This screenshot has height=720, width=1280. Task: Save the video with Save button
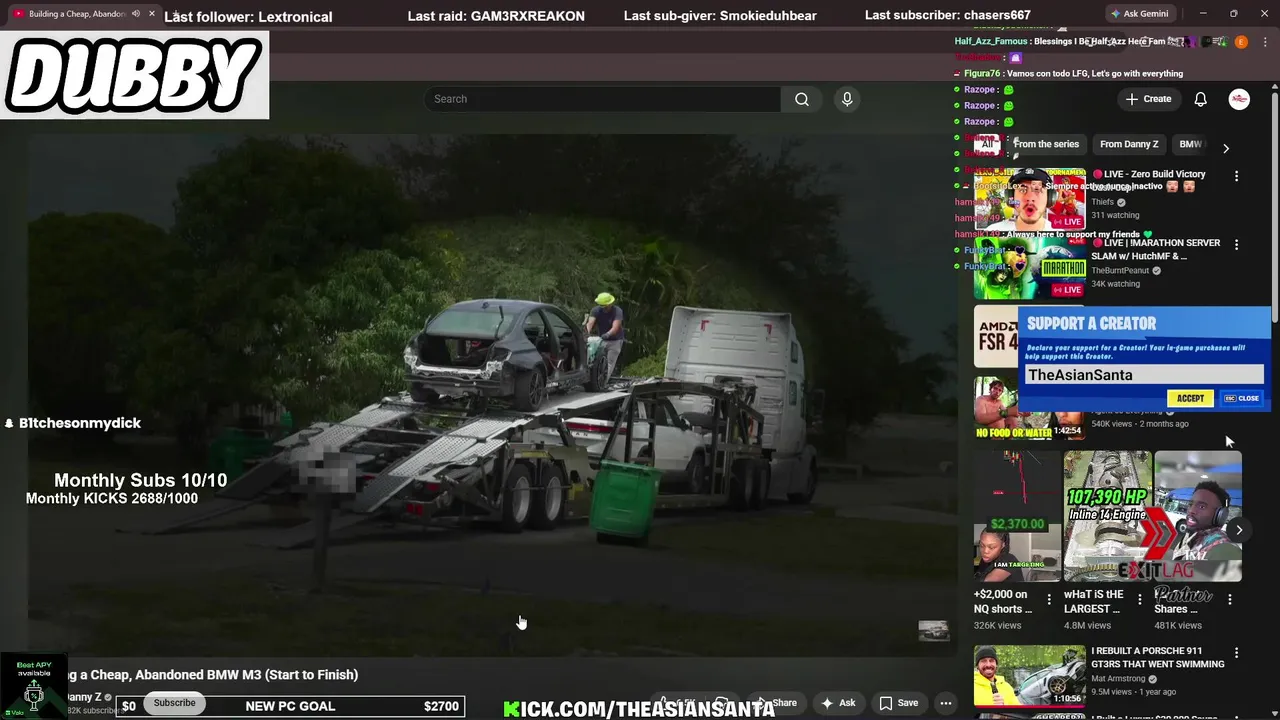pyautogui.click(x=898, y=703)
